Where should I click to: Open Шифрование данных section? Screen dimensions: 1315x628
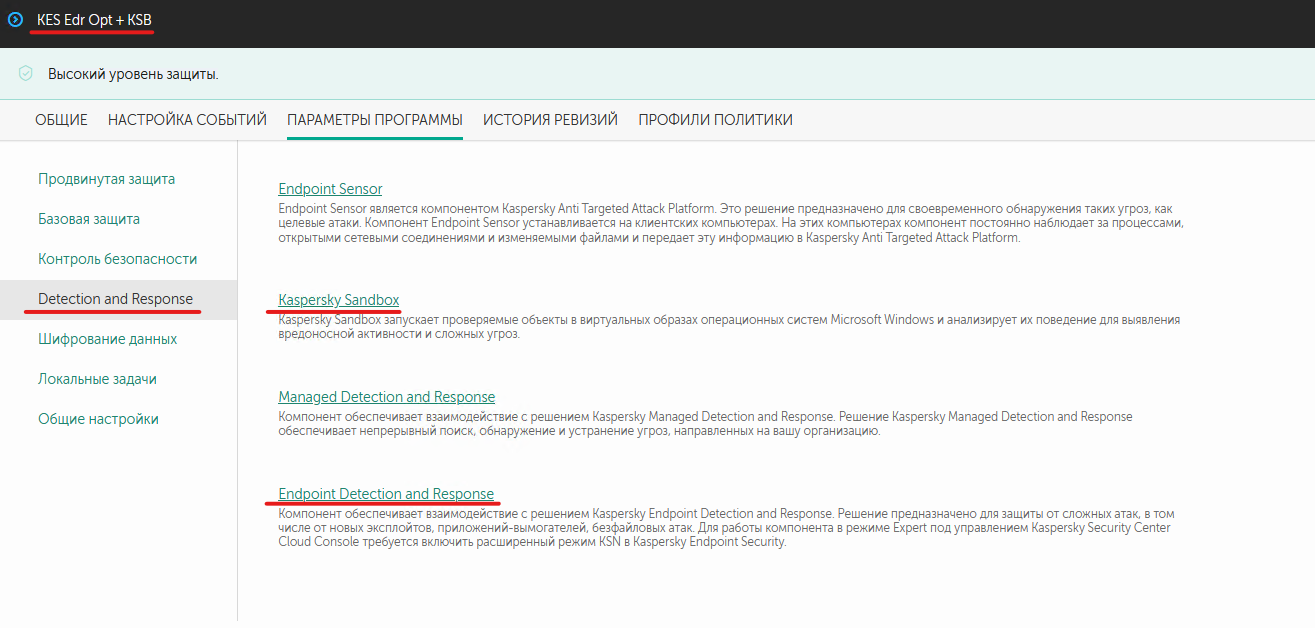pos(108,339)
